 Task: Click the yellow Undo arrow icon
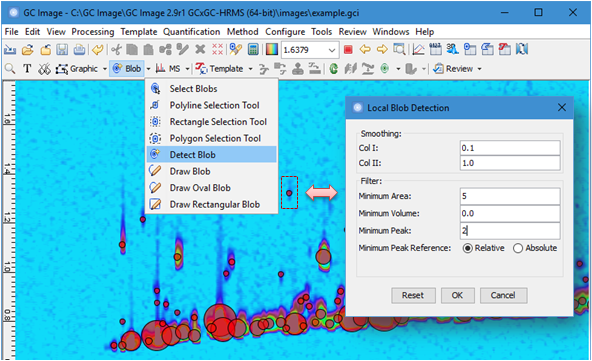98,50
